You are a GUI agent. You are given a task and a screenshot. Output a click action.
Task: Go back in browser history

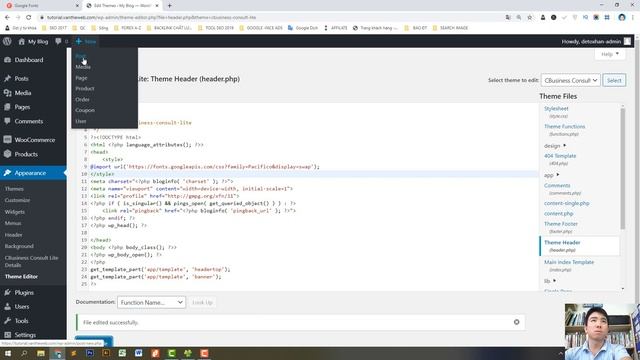(x=7, y=18)
